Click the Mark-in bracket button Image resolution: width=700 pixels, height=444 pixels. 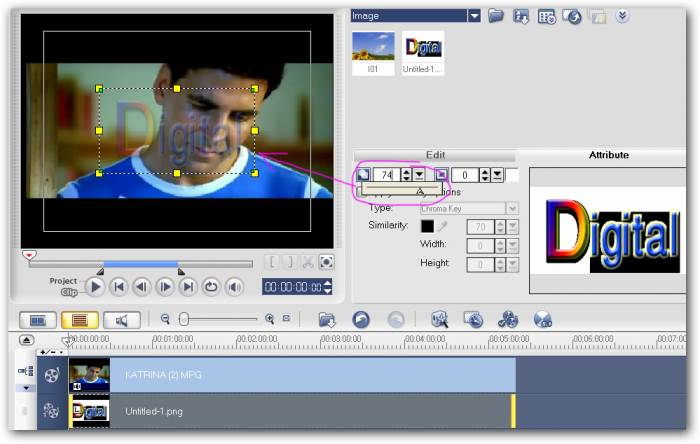click(x=272, y=262)
